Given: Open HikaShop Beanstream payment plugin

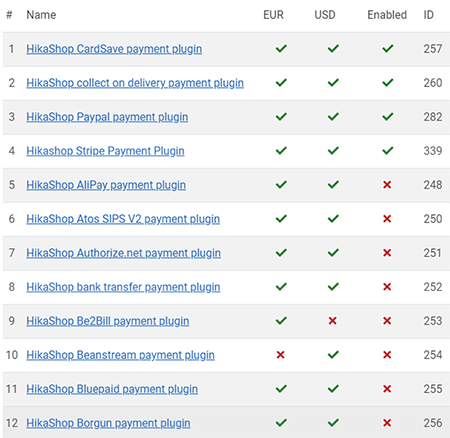Looking at the screenshot, I should (120, 355).
